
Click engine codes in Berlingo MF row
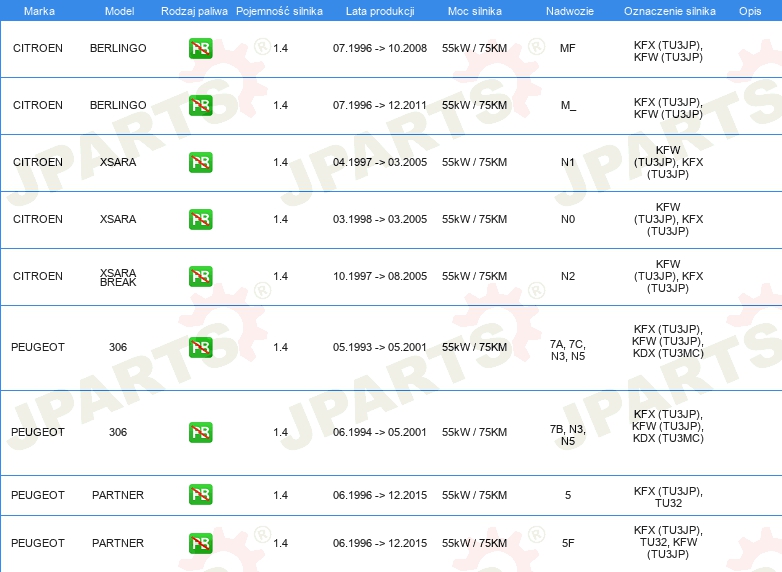(668, 51)
